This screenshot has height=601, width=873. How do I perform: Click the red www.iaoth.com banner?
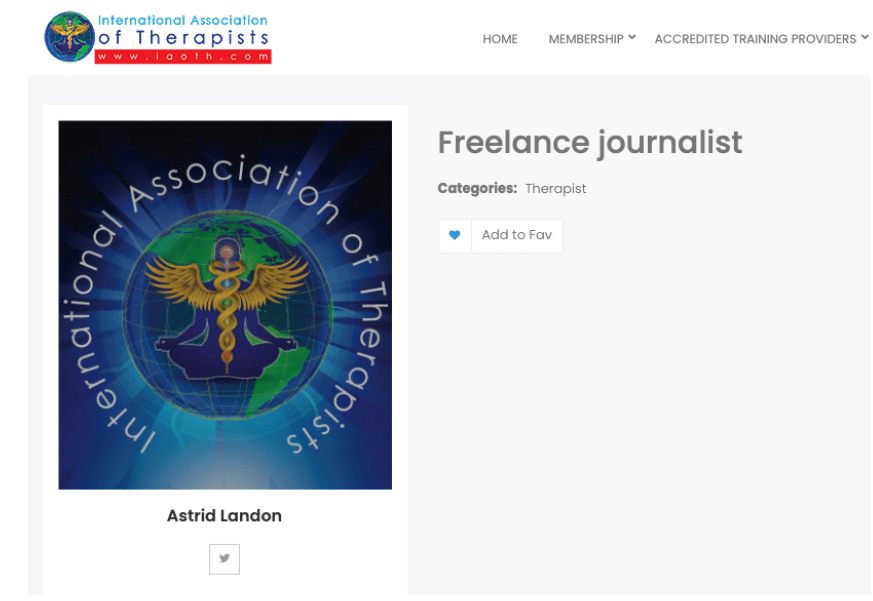click(183, 56)
